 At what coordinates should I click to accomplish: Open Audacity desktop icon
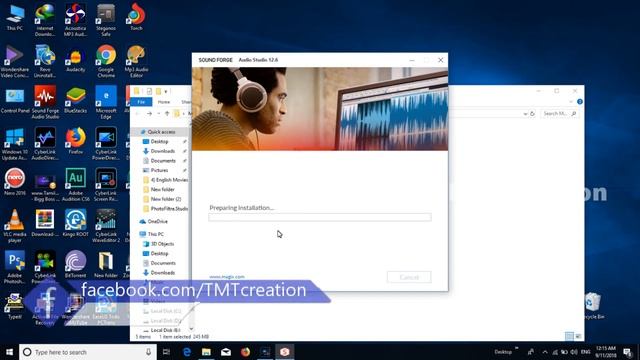point(76,60)
